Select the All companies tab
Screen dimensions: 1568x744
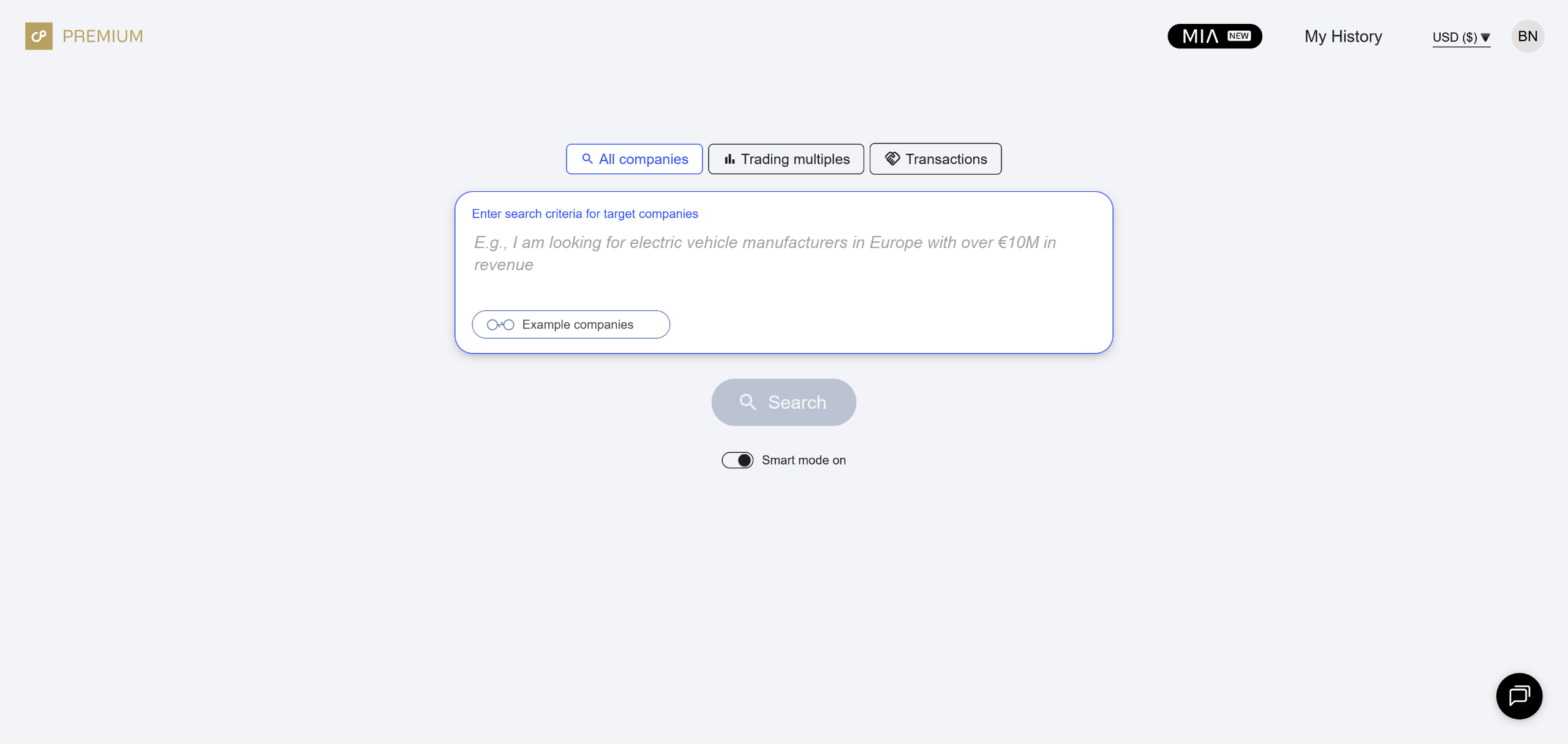click(x=634, y=159)
